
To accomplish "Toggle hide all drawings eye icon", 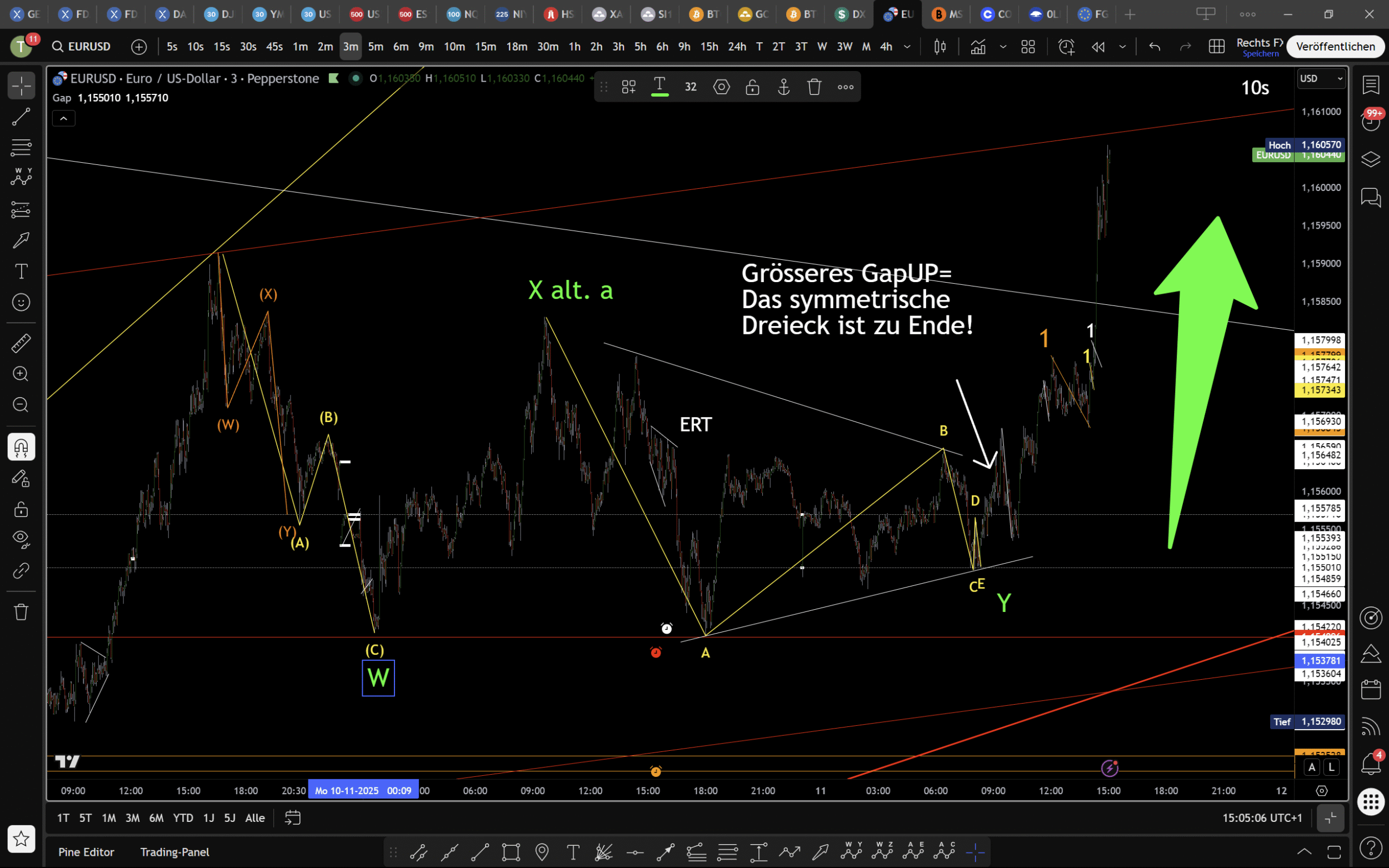I will [21, 538].
